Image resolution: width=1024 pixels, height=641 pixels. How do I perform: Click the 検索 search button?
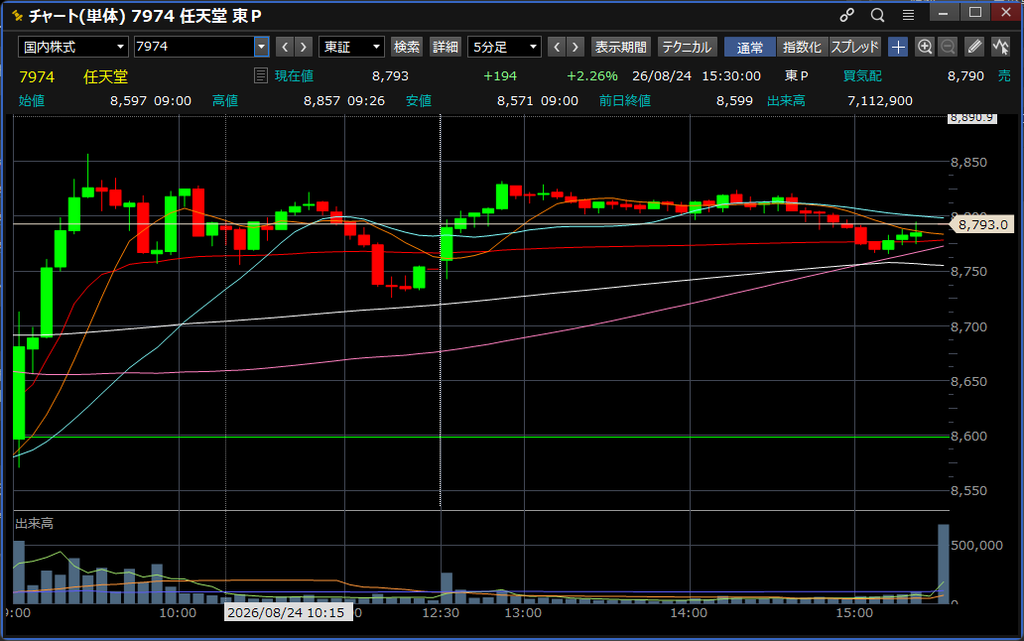pyautogui.click(x=407, y=47)
